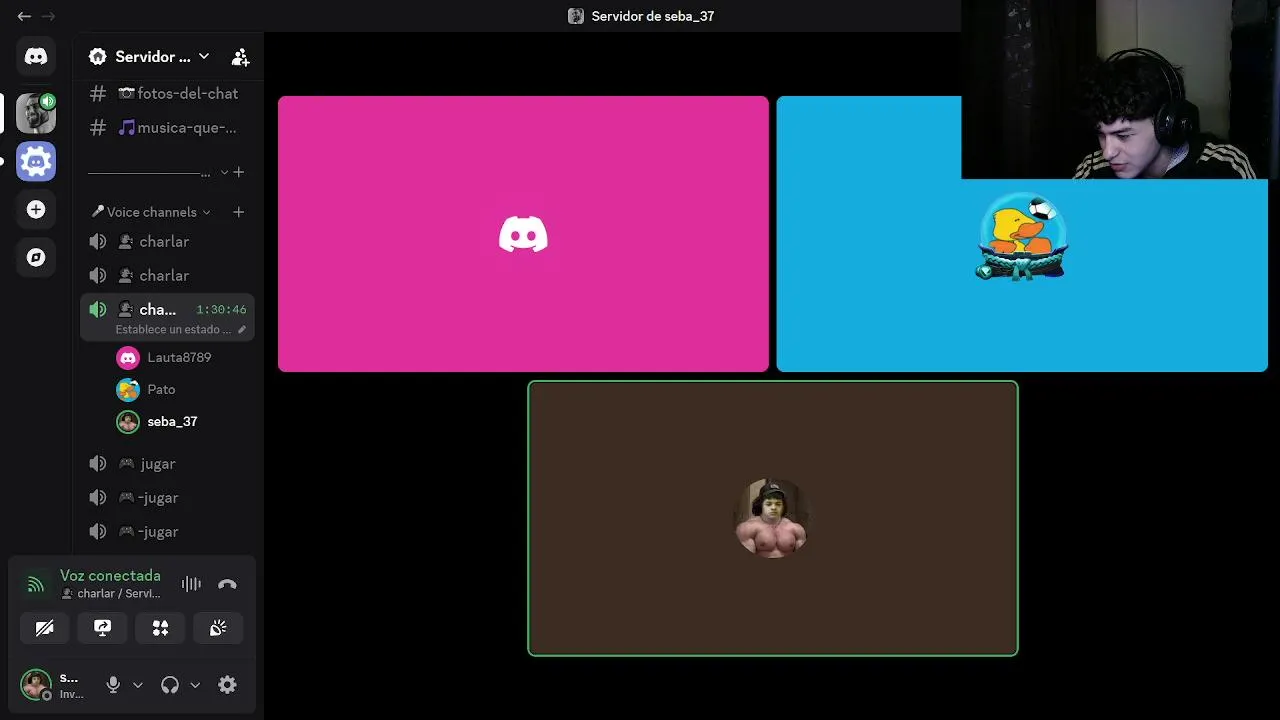
Task: Focus the blue Pato video tile
Action: pyautogui.click(x=1022, y=234)
